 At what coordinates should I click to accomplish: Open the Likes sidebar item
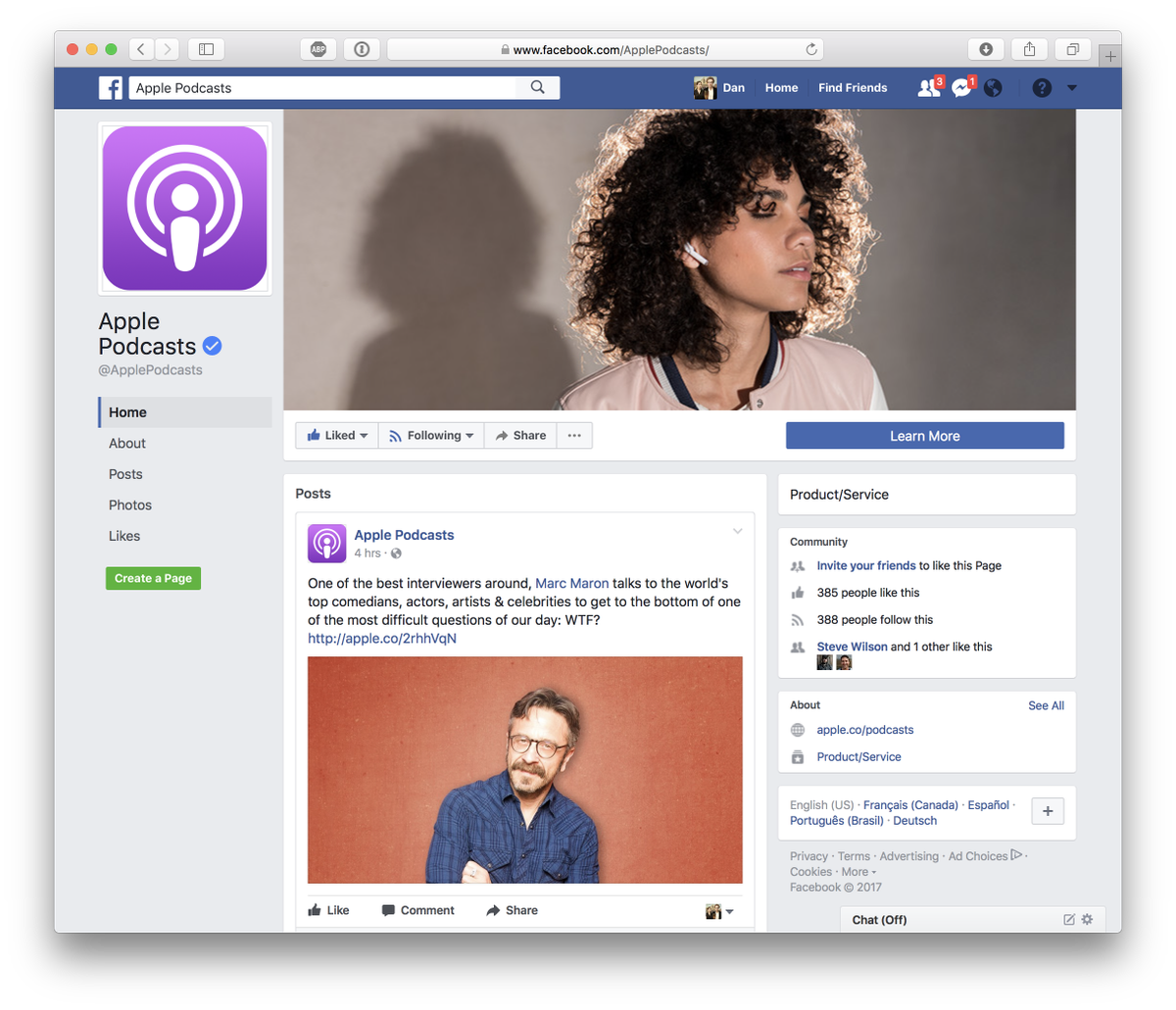pos(124,536)
